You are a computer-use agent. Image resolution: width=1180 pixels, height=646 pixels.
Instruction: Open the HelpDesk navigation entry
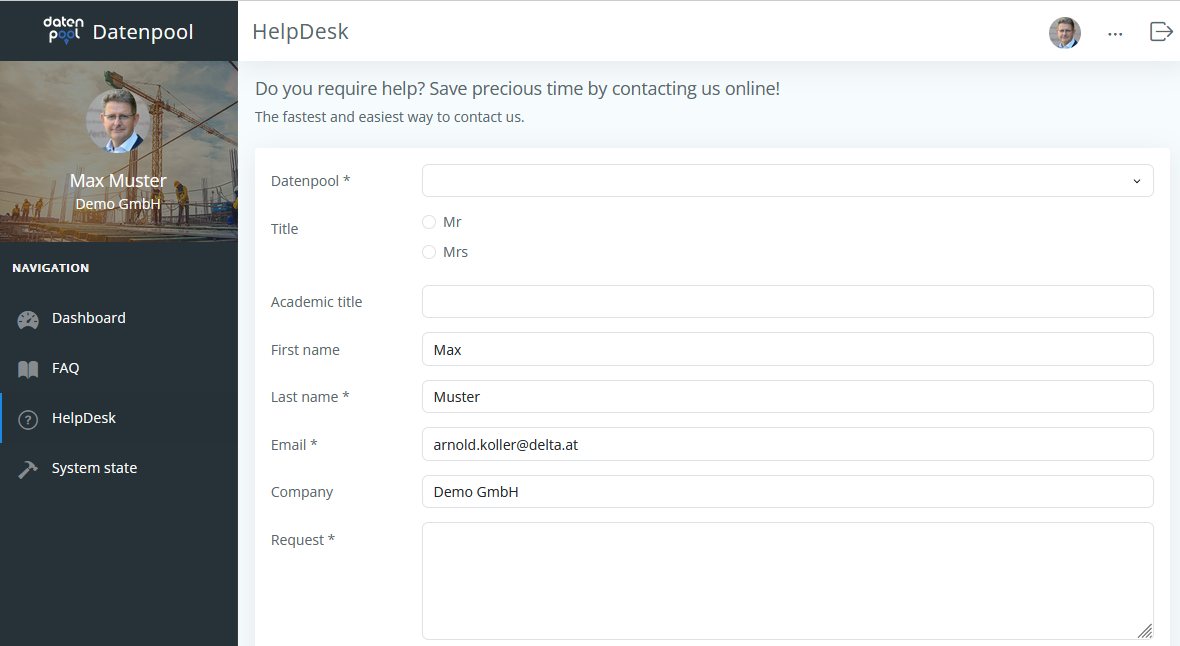tap(85, 418)
